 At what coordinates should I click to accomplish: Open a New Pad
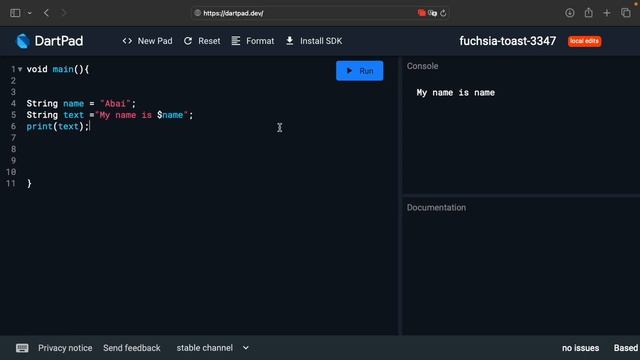point(147,41)
